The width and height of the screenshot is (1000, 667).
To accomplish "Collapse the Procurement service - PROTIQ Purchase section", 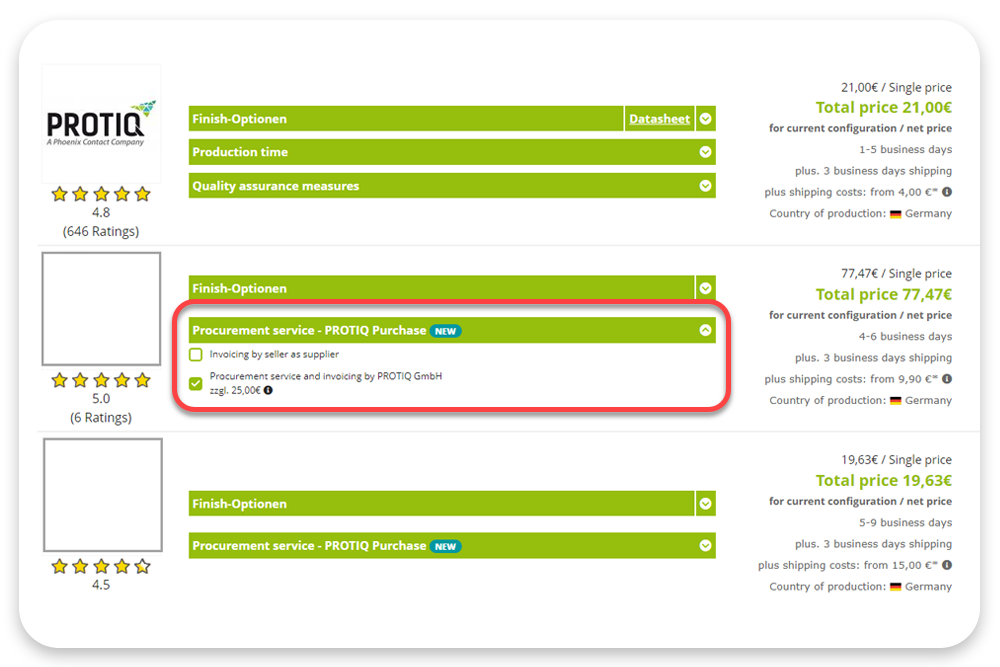I will [706, 330].
